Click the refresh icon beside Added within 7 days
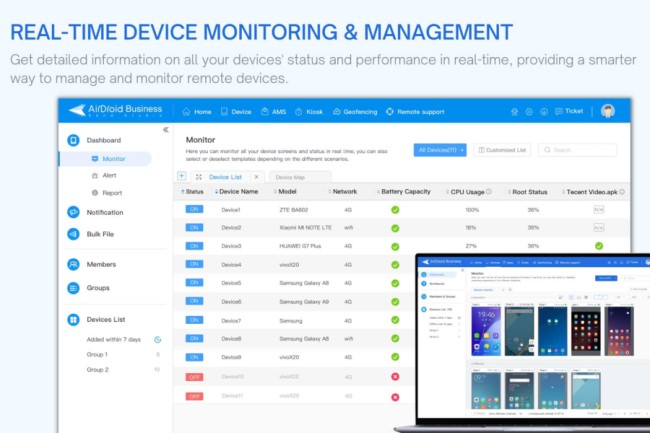 (x=158, y=340)
